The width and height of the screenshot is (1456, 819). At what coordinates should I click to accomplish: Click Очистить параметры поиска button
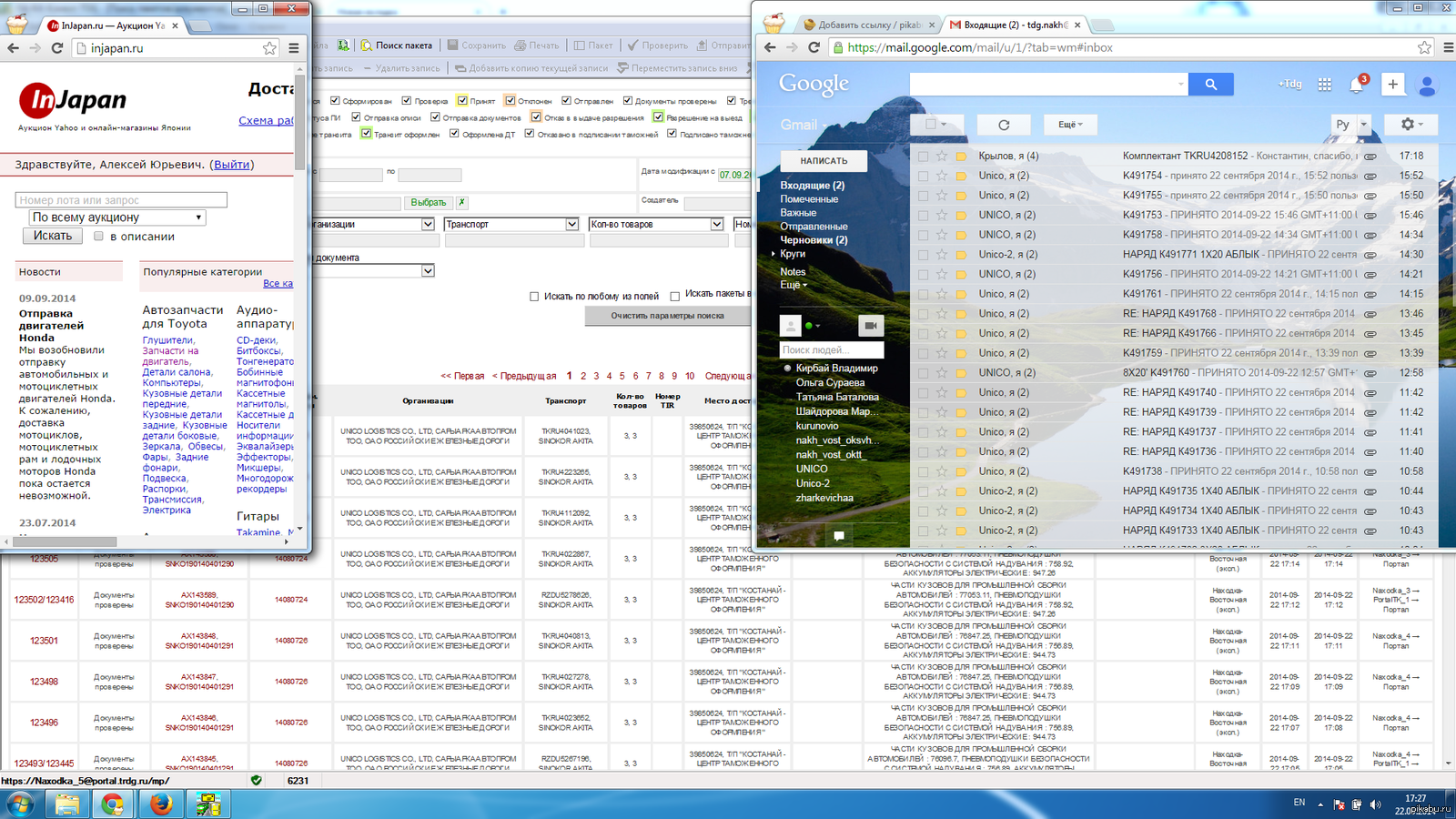coord(667,316)
